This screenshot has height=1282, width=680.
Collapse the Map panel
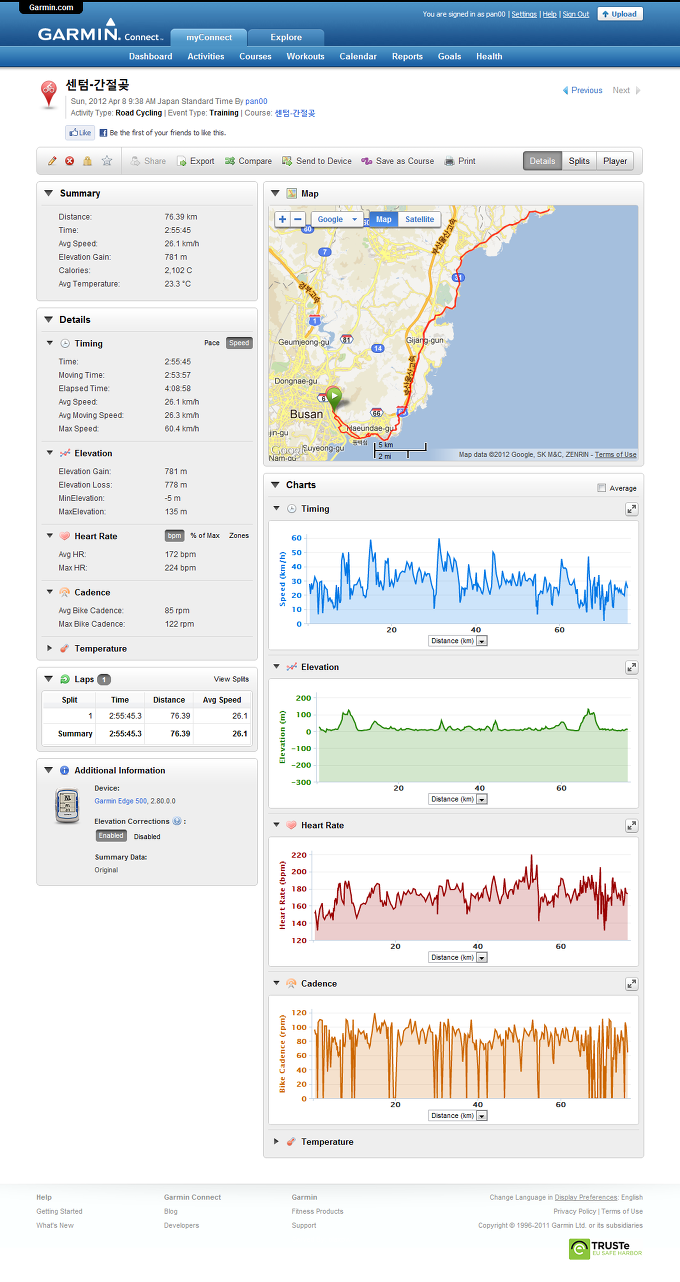click(x=275, y=193)
